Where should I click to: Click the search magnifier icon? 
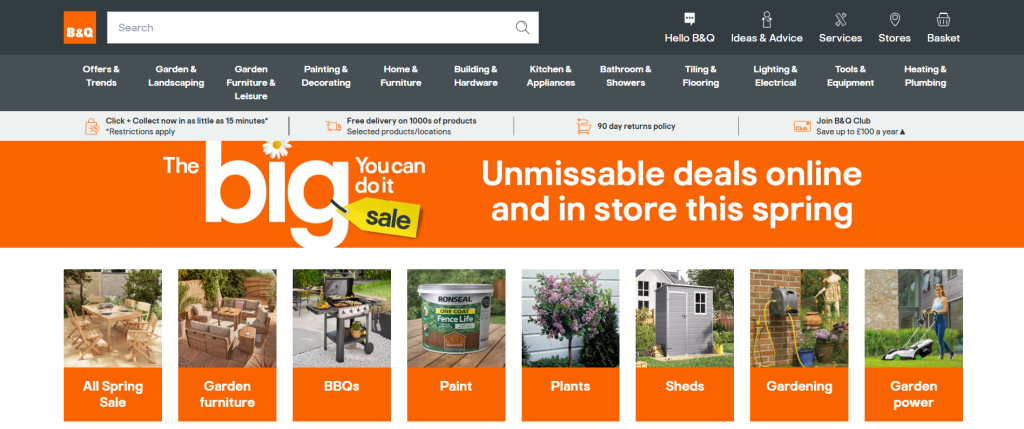(522, 27)
